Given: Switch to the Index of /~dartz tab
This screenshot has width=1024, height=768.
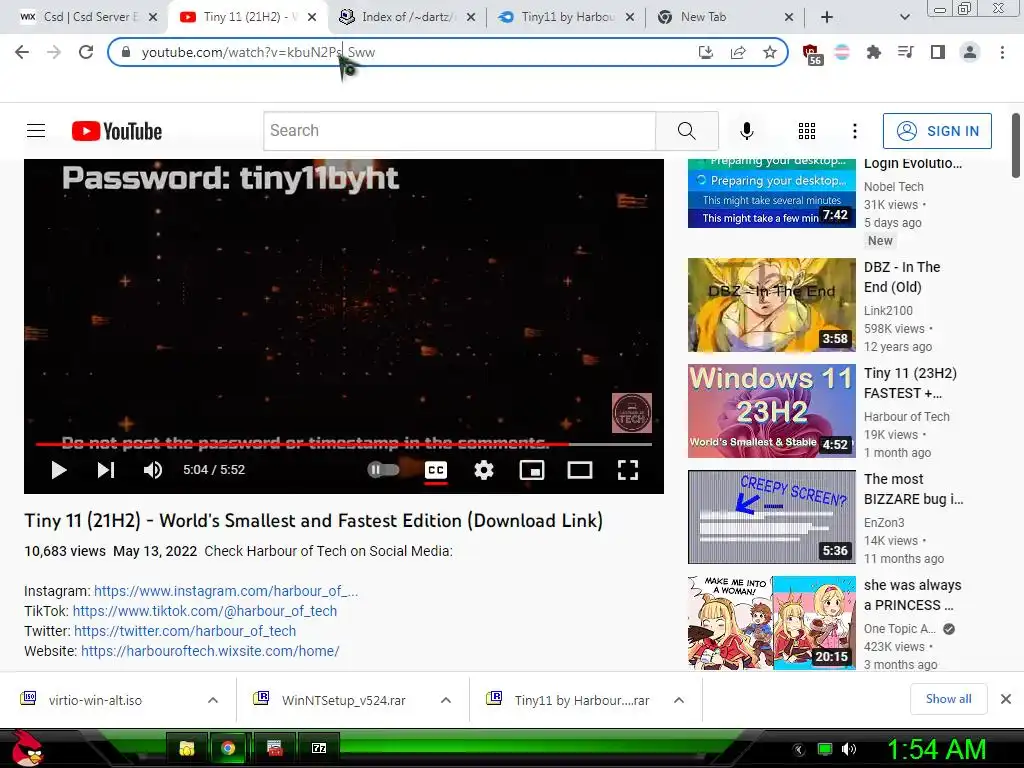Looking at the screenshot, I should pyautogui.click(x=406, y=17).
